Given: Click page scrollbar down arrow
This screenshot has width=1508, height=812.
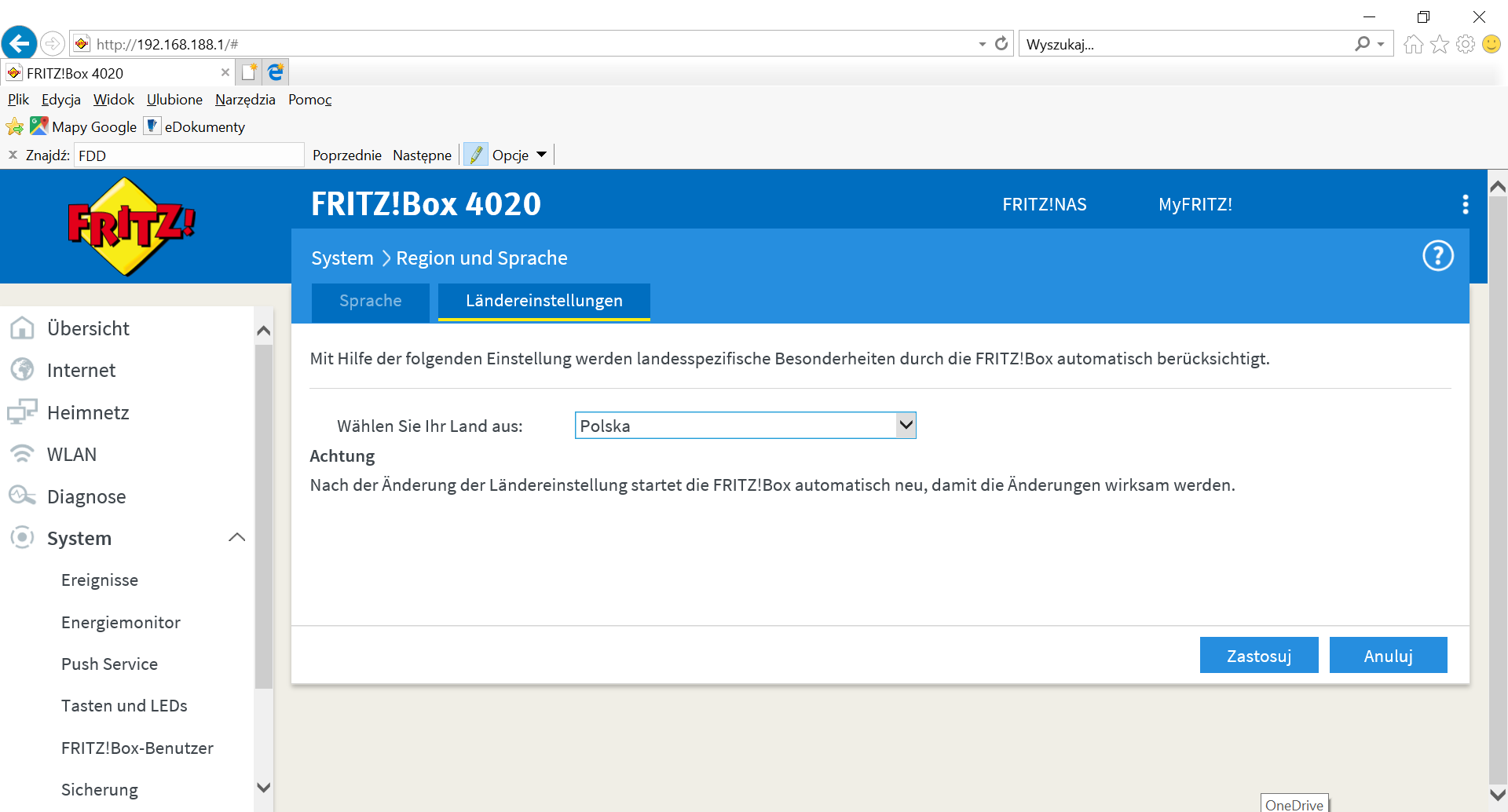Looking at the screenshot, I should click(x=1498, y=795).
